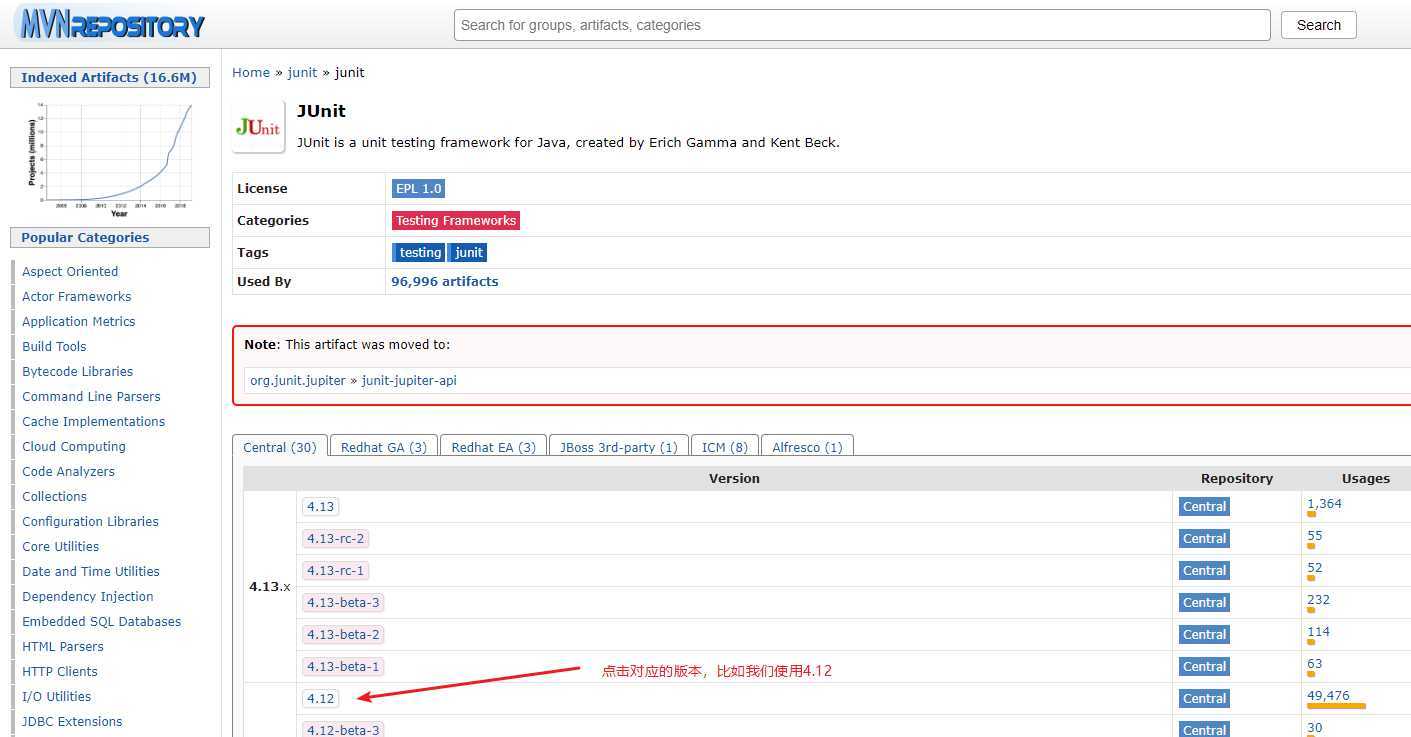1411x737 pixels.
Task: Open version 4.13
Action: click(320, 506)
